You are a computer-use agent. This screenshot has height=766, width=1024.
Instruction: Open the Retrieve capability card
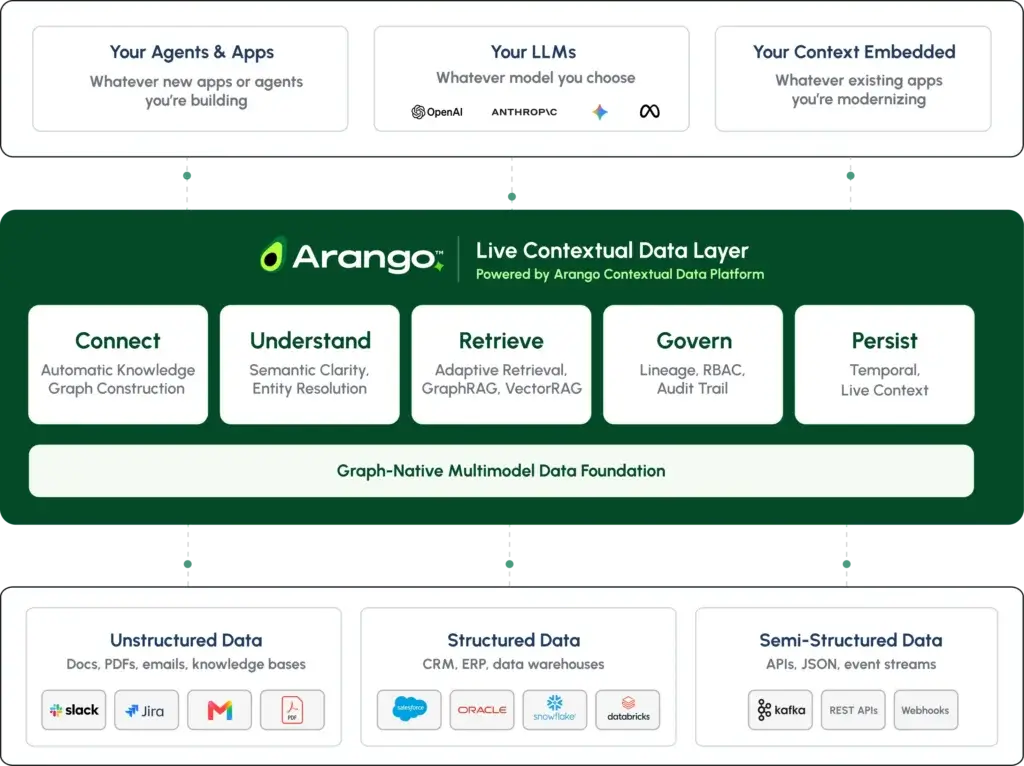coord(501,364)
